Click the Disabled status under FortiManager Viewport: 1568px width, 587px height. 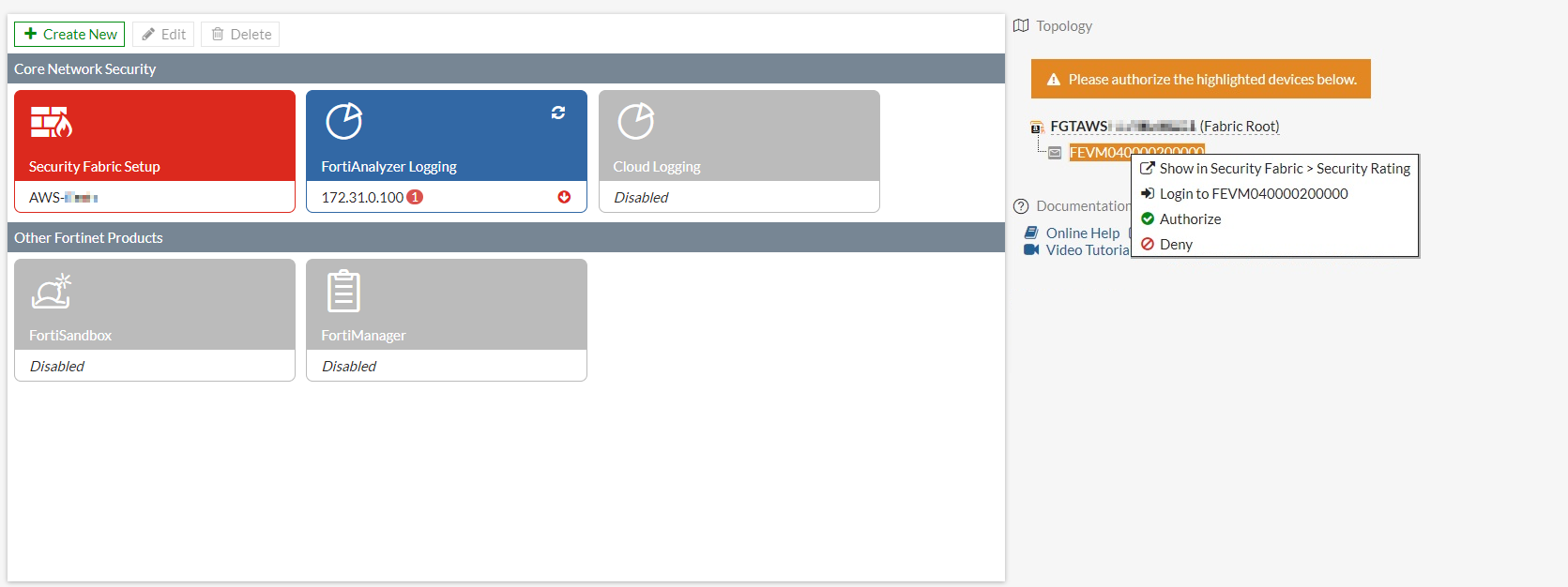tap(349, 366)
